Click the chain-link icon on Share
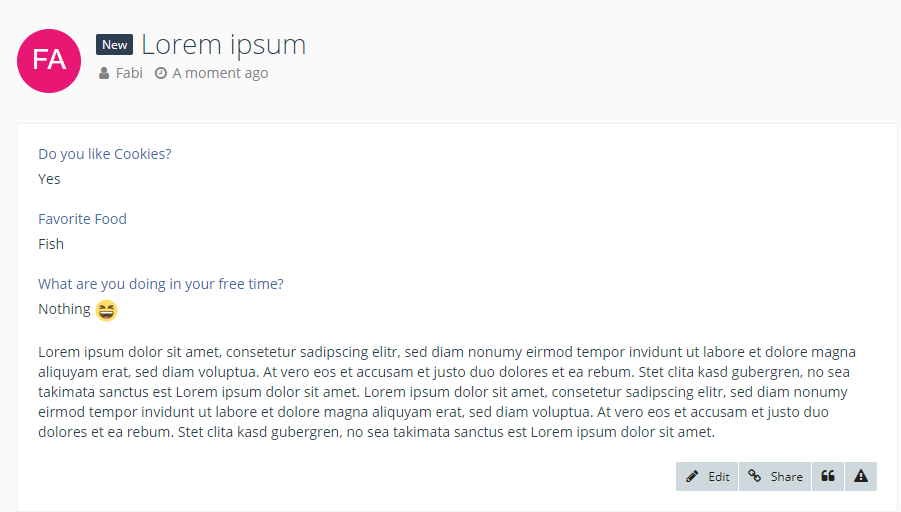 (755, 477)
